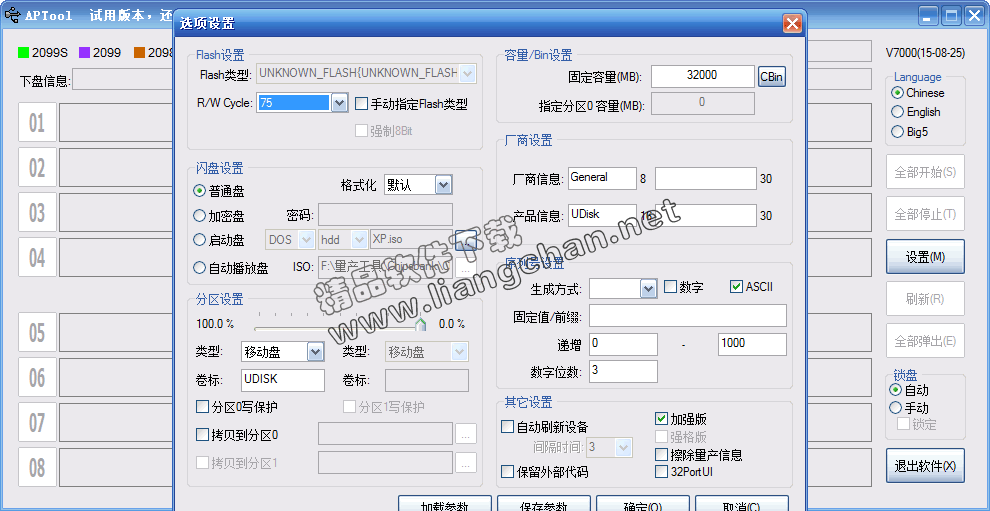
Task: Enable the 擦除量产信息 checkbox
Action: tap(661, 454)
